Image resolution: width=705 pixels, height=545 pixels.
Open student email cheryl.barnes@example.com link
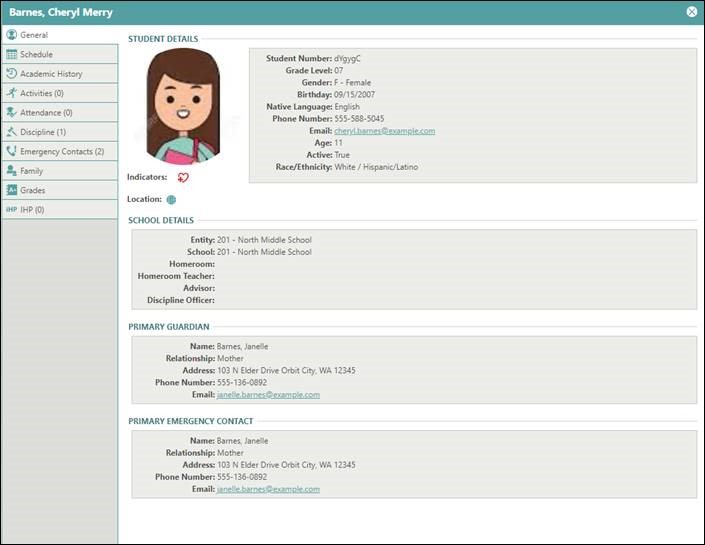coord(385,131)
